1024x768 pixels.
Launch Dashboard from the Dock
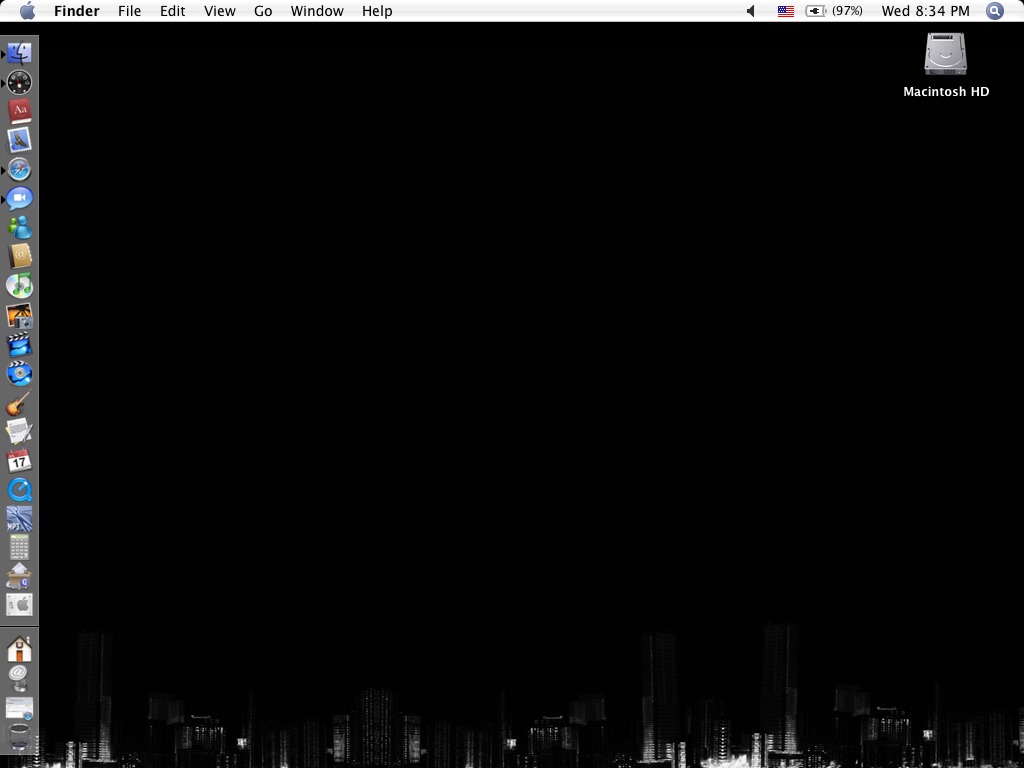(20, 82)
